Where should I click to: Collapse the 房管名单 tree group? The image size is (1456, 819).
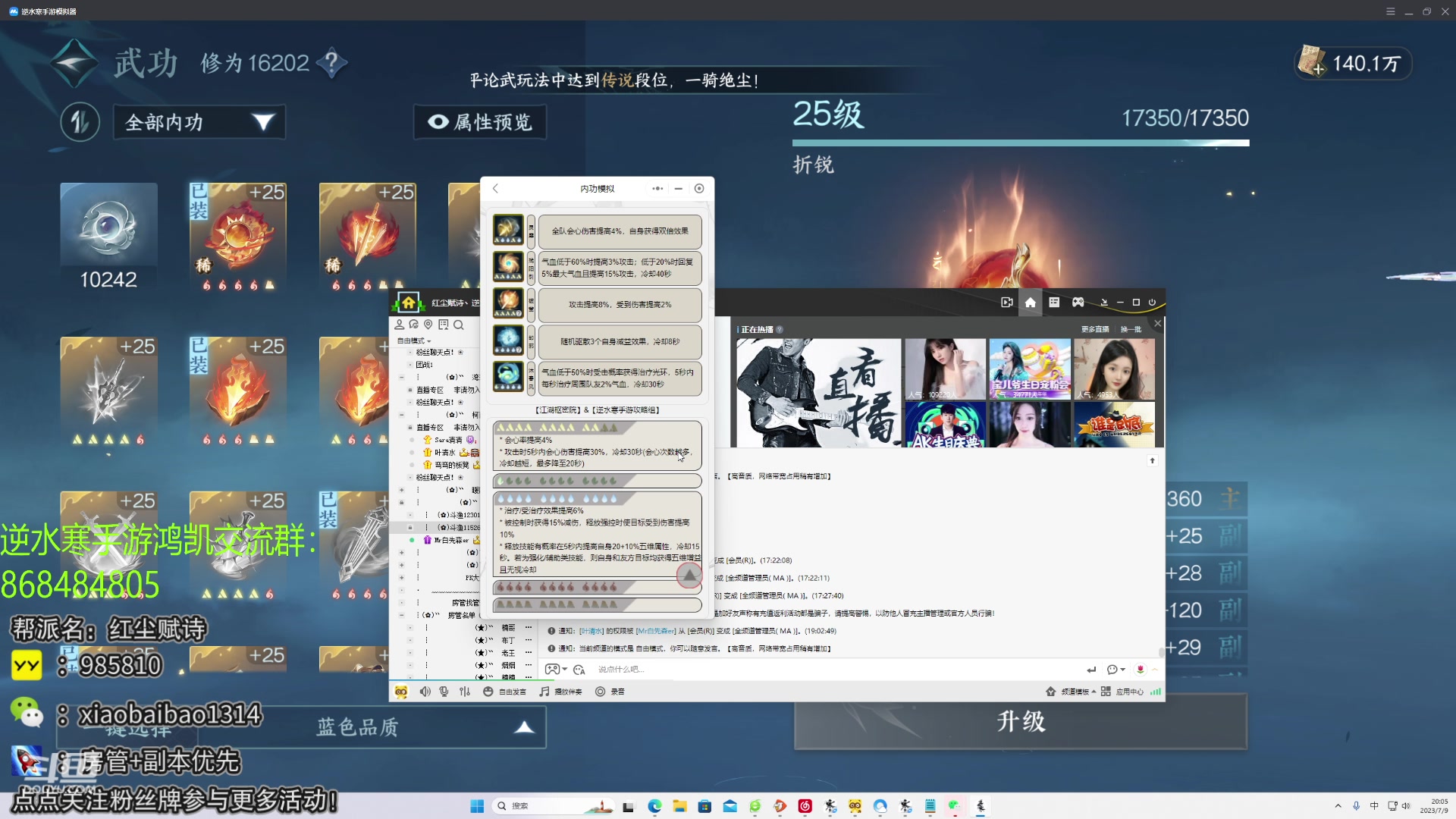tap(403, 615)
